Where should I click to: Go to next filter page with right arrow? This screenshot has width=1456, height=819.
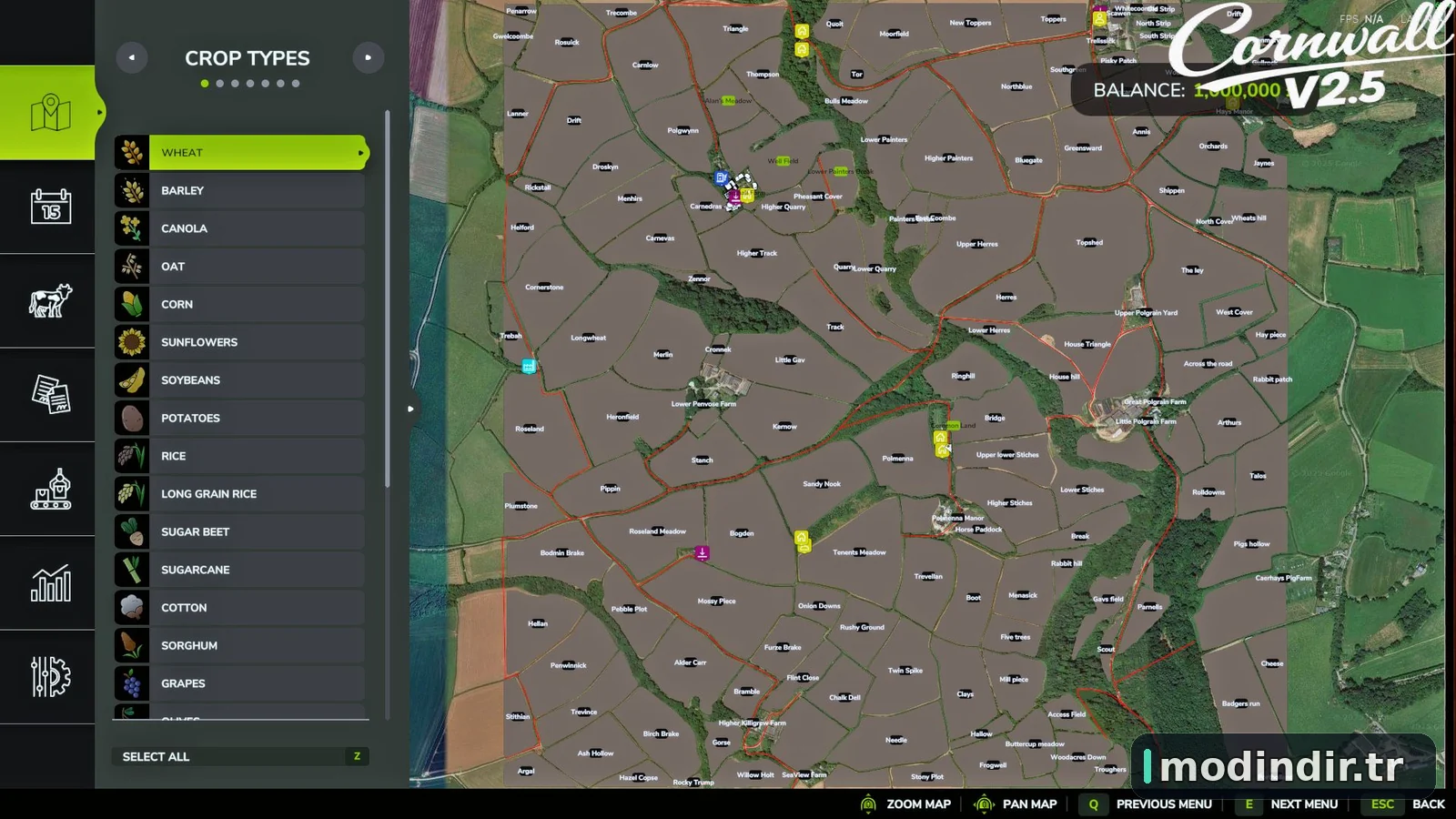pos(369,57)
